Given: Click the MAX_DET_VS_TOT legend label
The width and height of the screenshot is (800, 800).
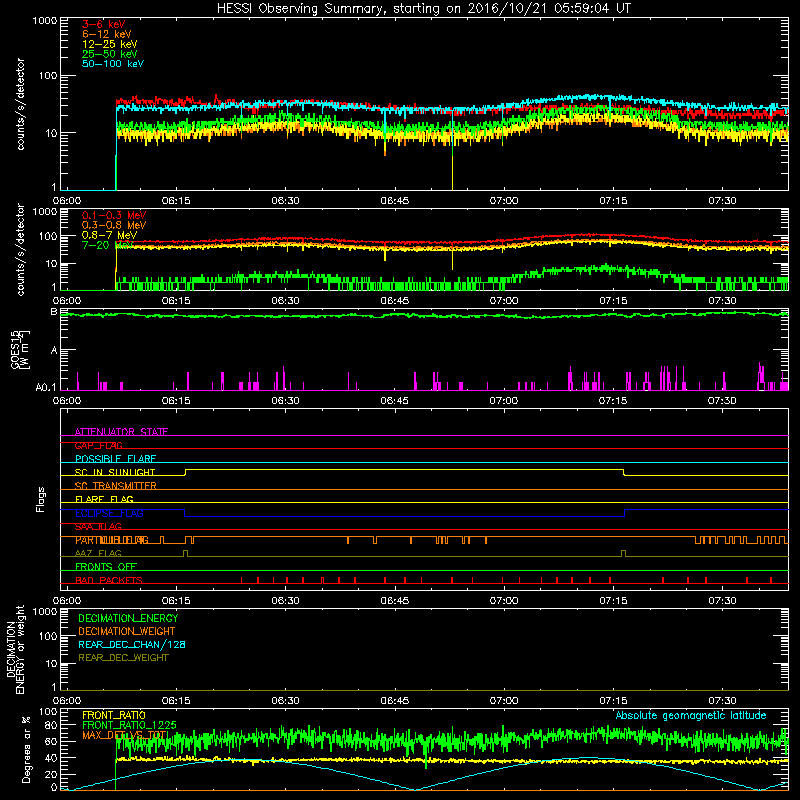Looking at the screenshot, I should 125,735.
